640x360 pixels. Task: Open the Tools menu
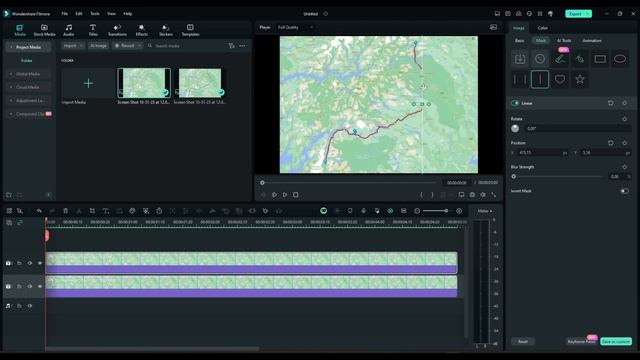click(x=95, y=13)
